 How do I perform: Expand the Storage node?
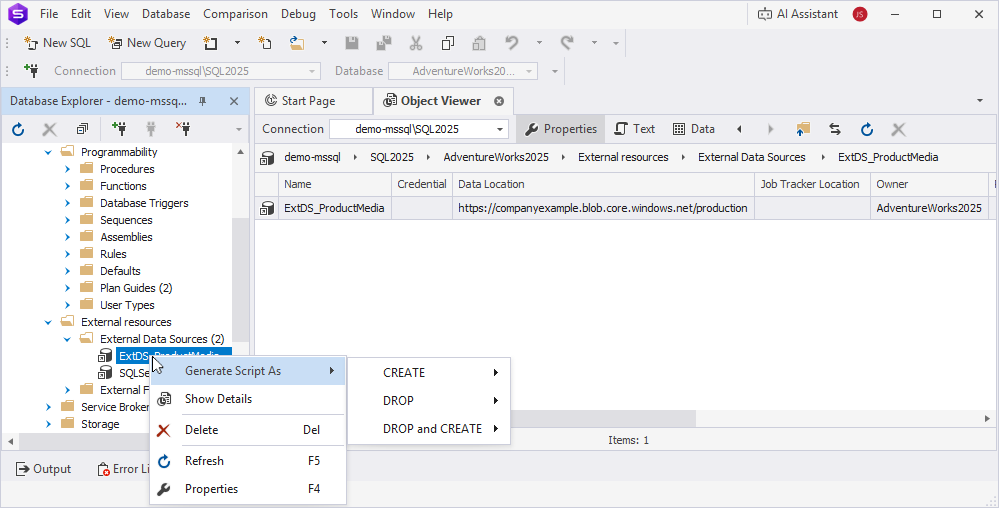pos(48,424)
